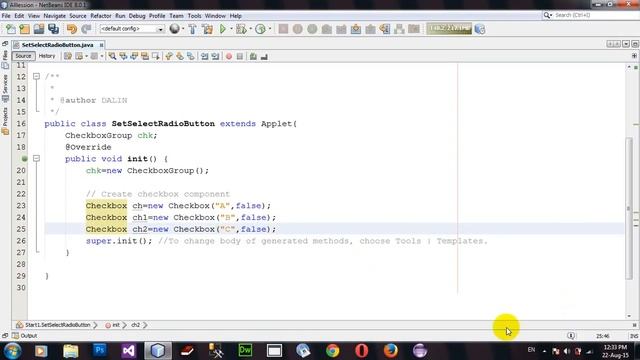Open the Tools menu
This screenshot has width=640, height=360.
coord(194,16)
